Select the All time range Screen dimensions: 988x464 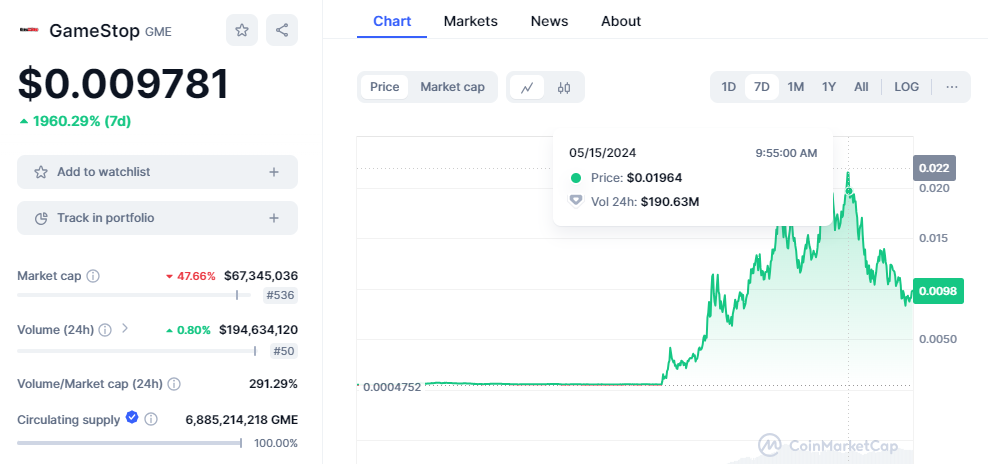pos(861,87)
